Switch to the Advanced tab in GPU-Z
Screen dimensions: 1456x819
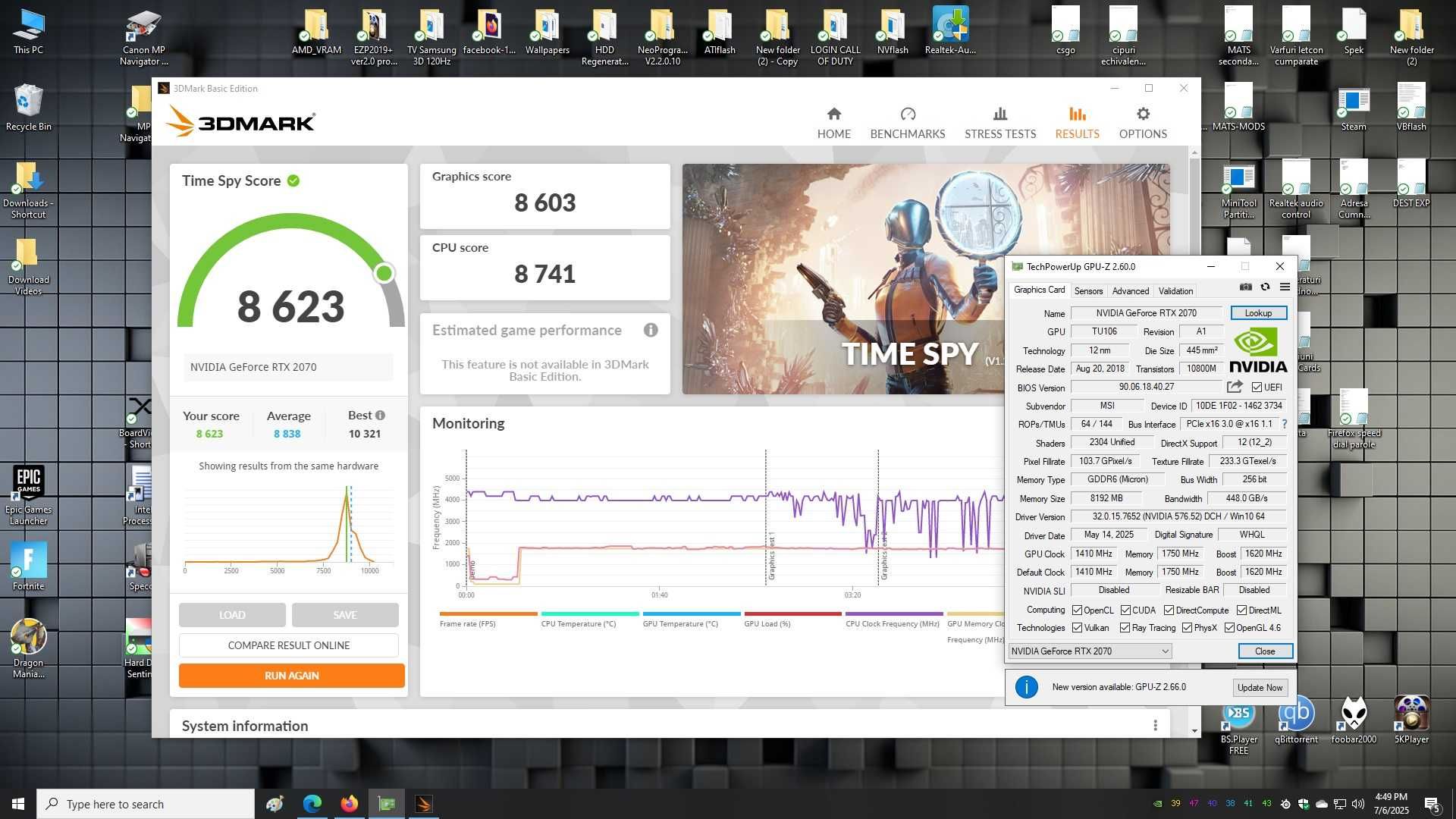[x=1130, y=291]
